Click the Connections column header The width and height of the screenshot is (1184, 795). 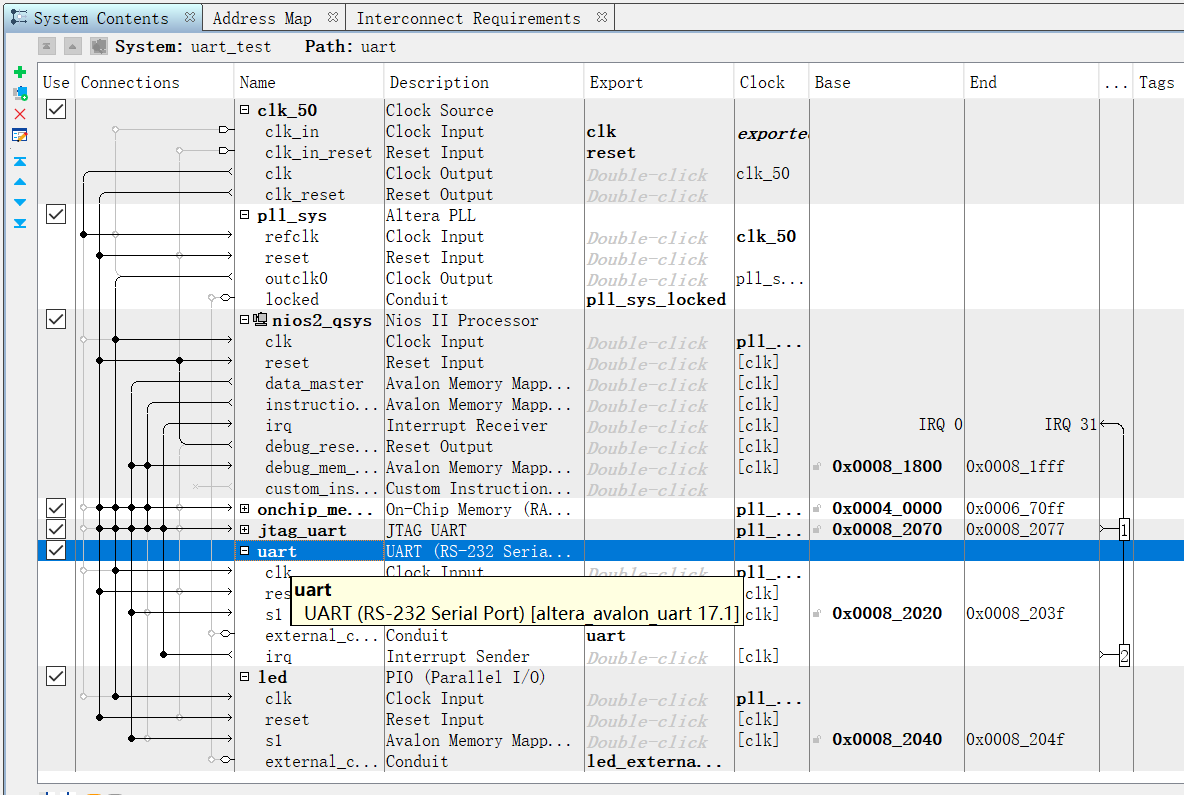155,82
